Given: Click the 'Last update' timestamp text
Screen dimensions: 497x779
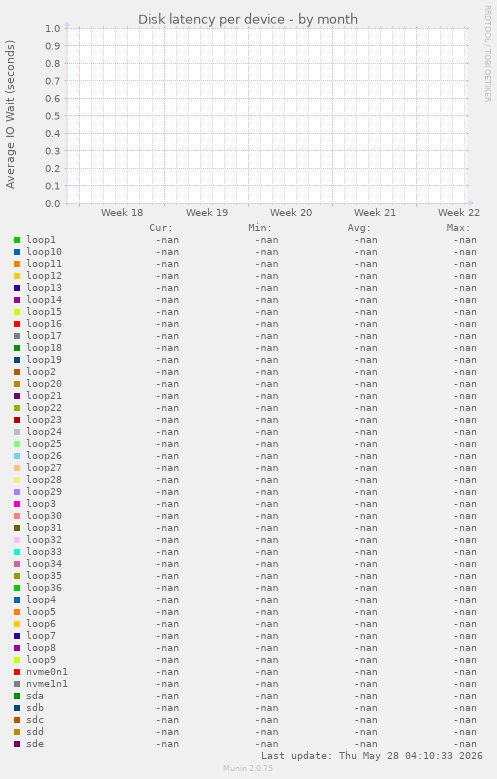Looking at the screenshot, I should [x=372, y=756].
